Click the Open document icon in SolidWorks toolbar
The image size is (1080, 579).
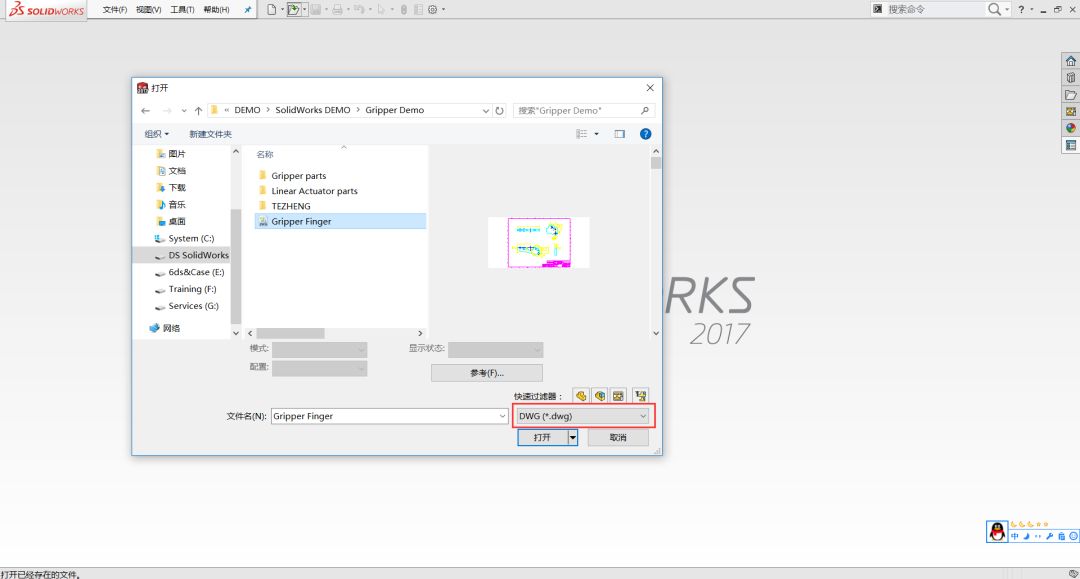point(293,10)
